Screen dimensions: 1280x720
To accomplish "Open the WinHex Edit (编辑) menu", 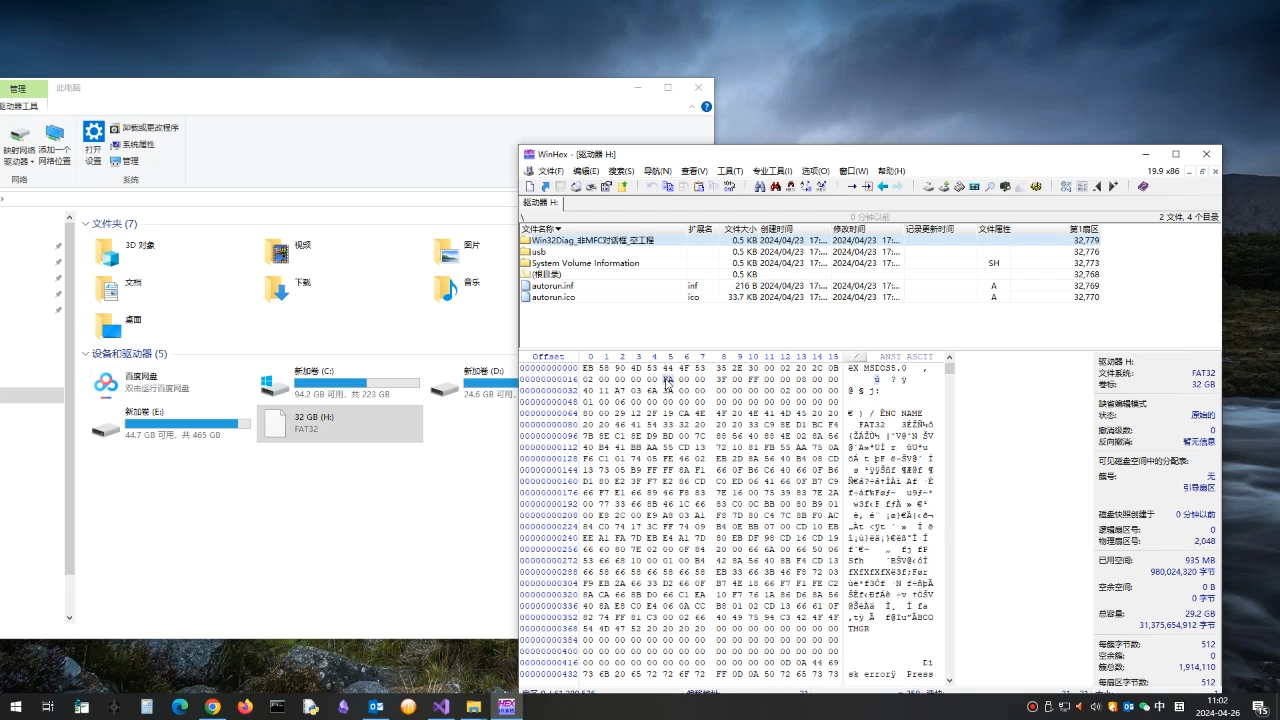I will [x=586, y=171].
